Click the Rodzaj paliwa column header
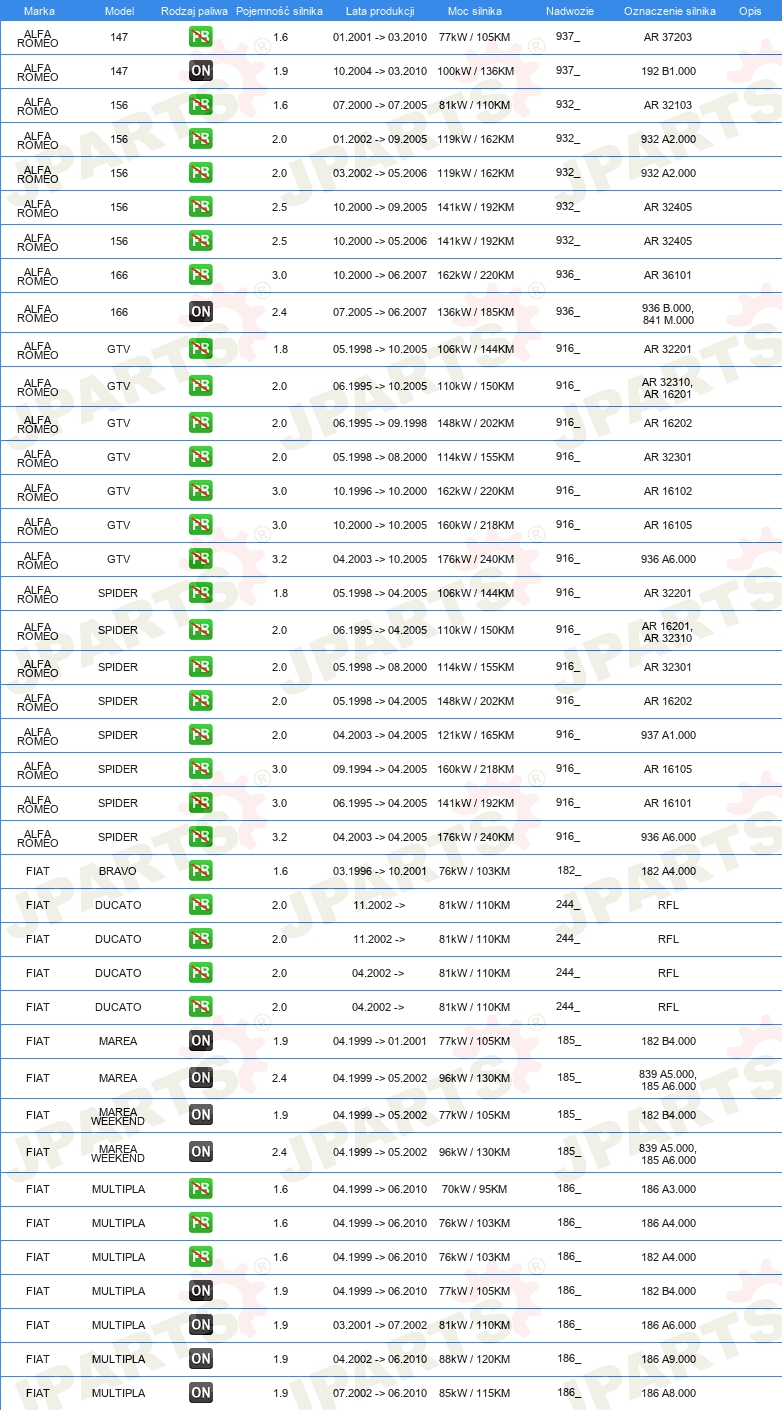 [x=195, y=10]
